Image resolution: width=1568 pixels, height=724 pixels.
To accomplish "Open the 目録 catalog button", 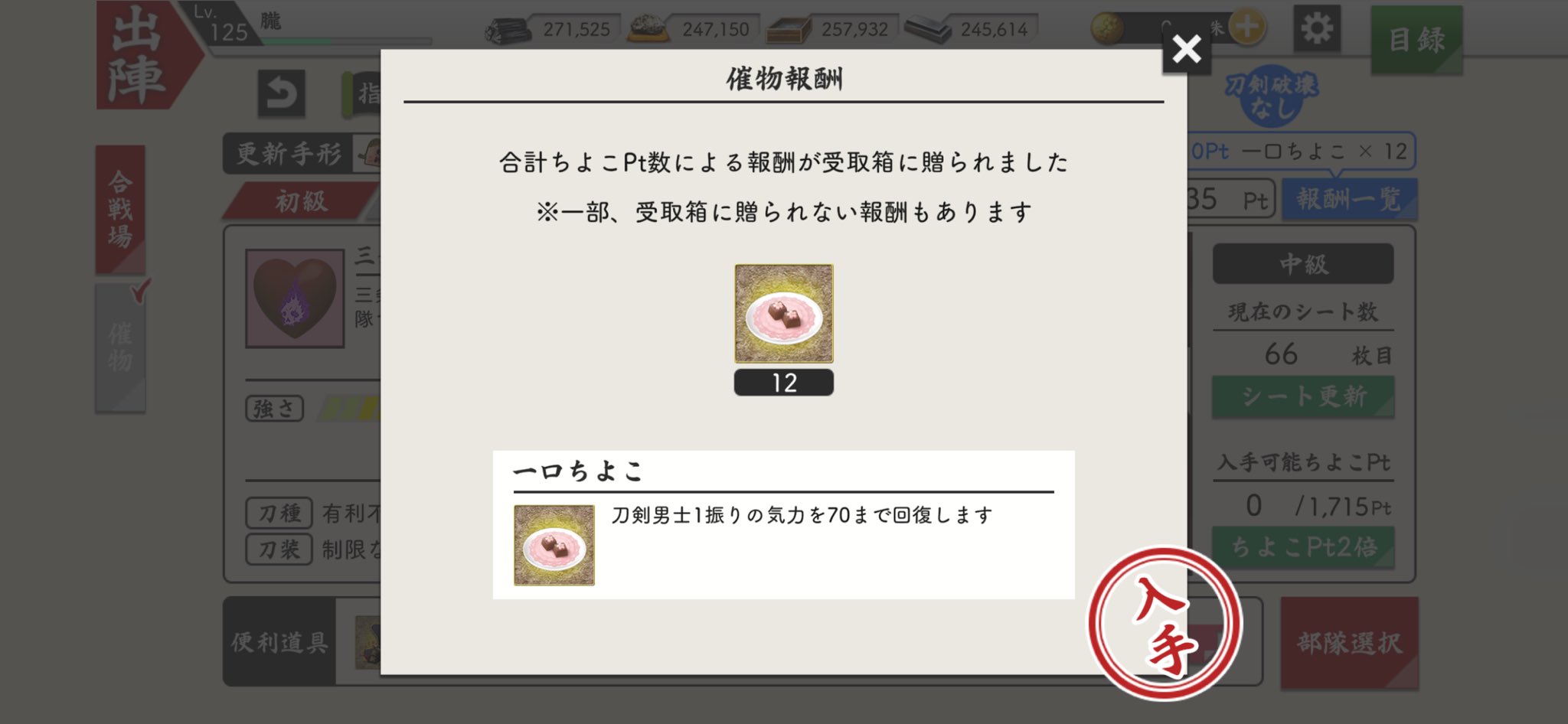I will [x=1416, y=40].
